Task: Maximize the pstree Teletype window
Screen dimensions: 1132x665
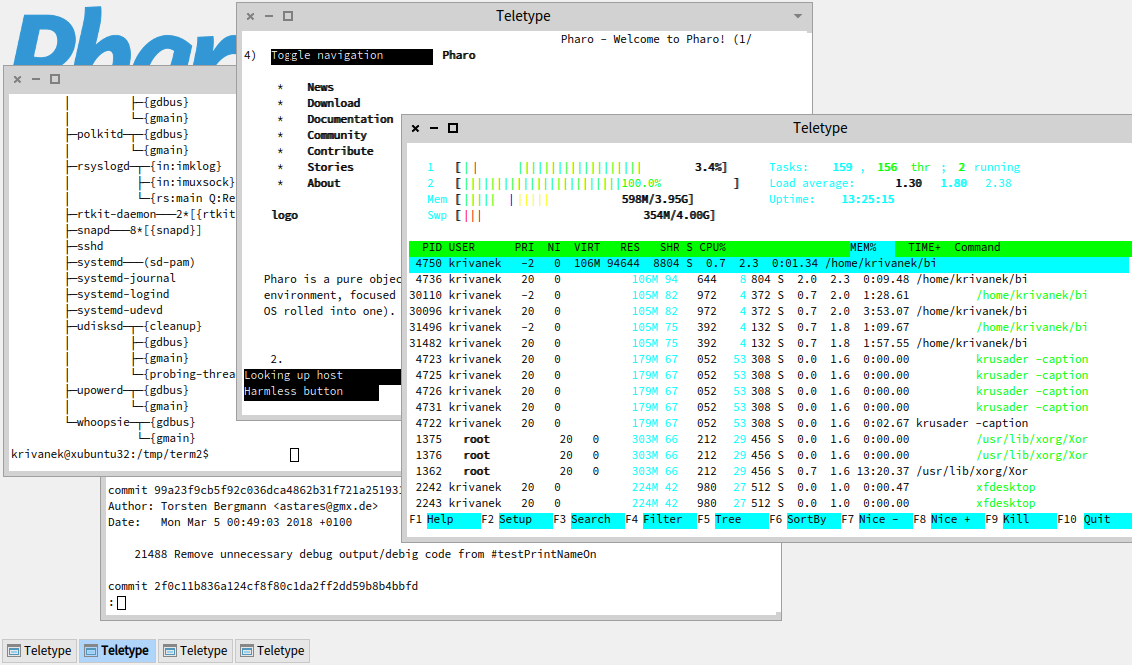Action: click(55, 79)
